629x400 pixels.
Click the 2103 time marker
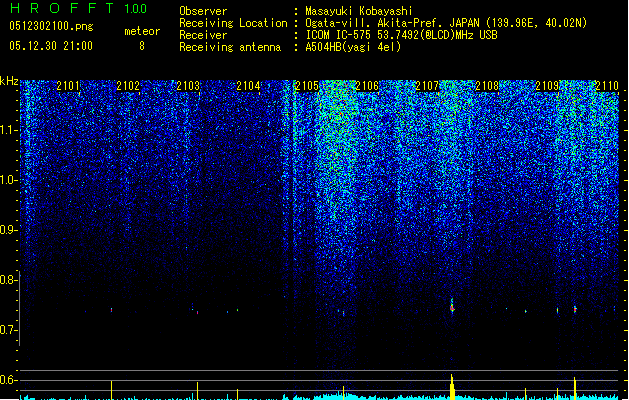[188, 86]
